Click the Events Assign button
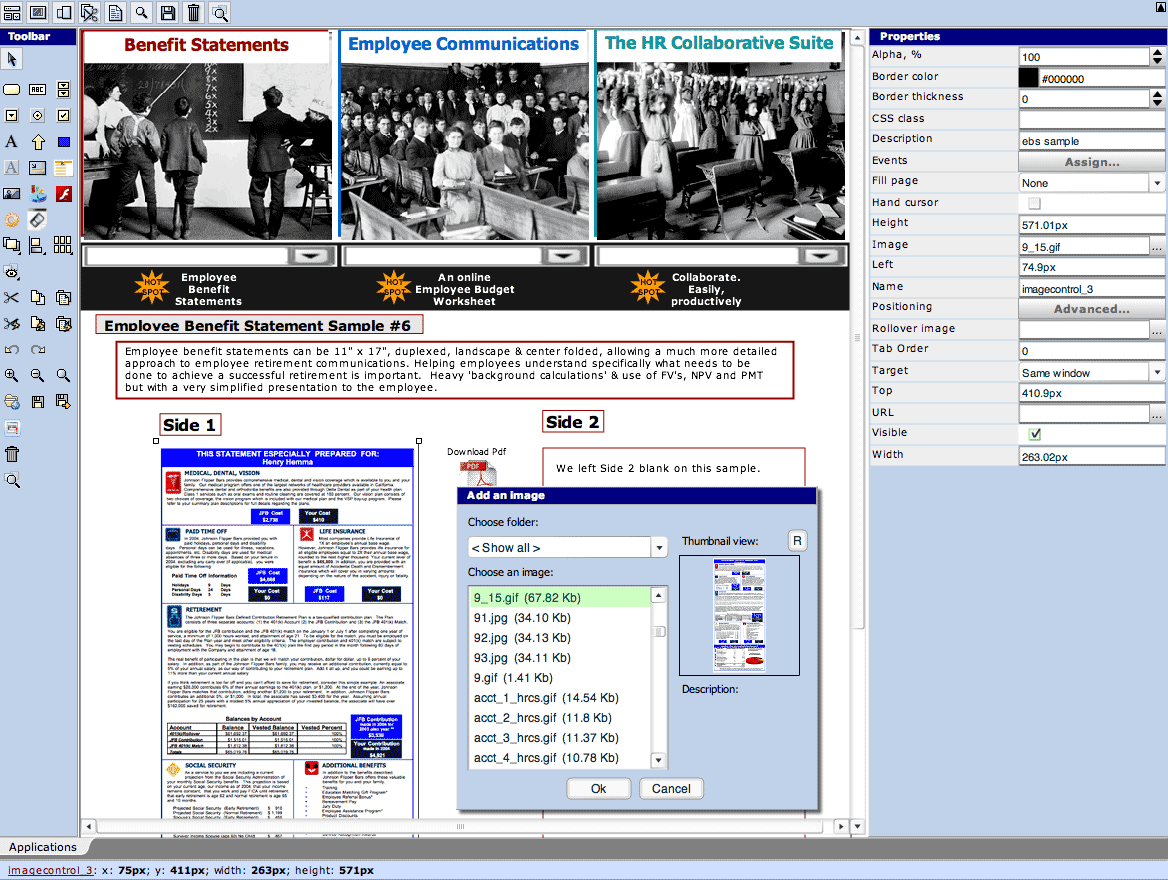 (x=1092, y=162)
